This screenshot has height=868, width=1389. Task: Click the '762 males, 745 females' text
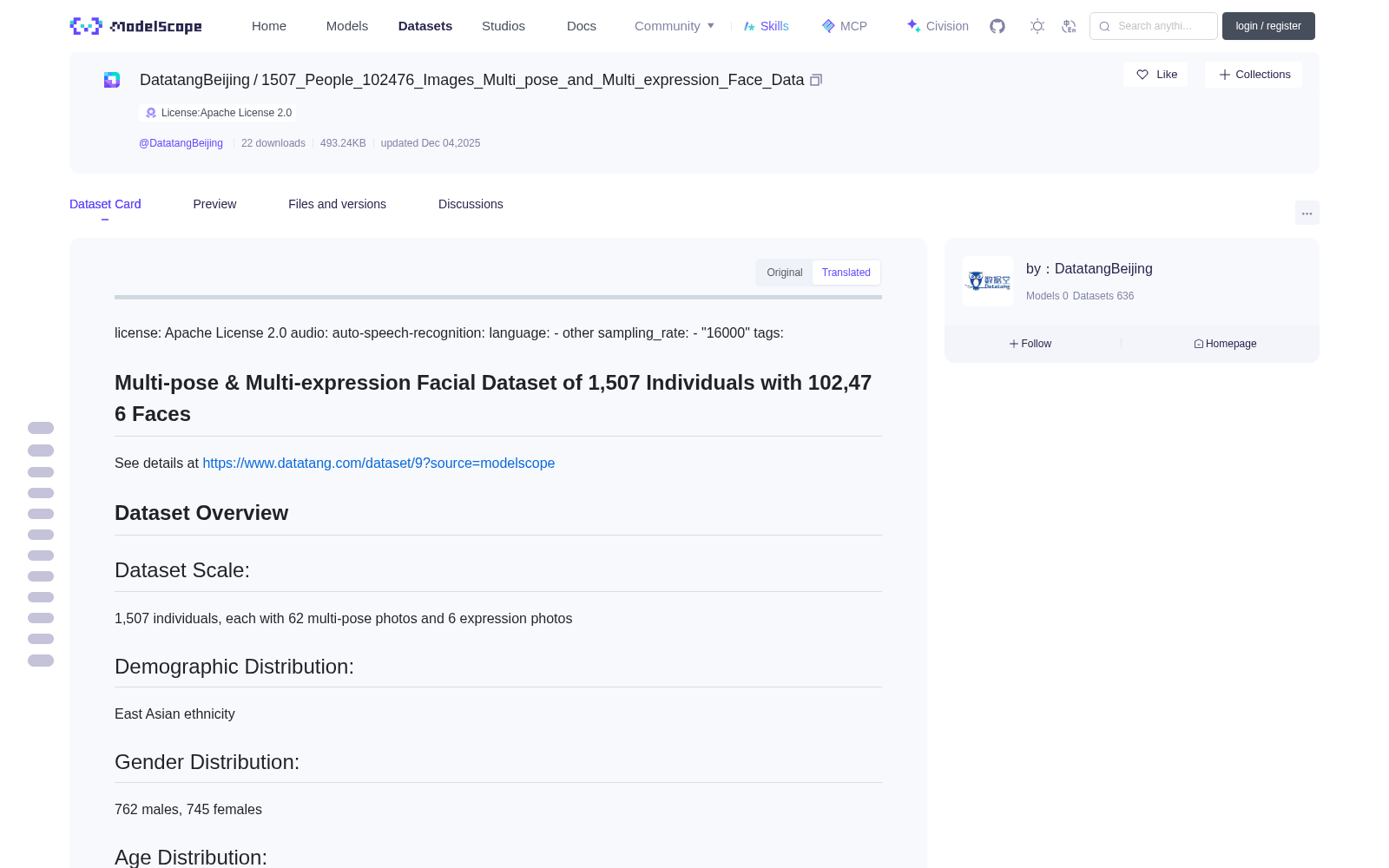click(188, 810)
